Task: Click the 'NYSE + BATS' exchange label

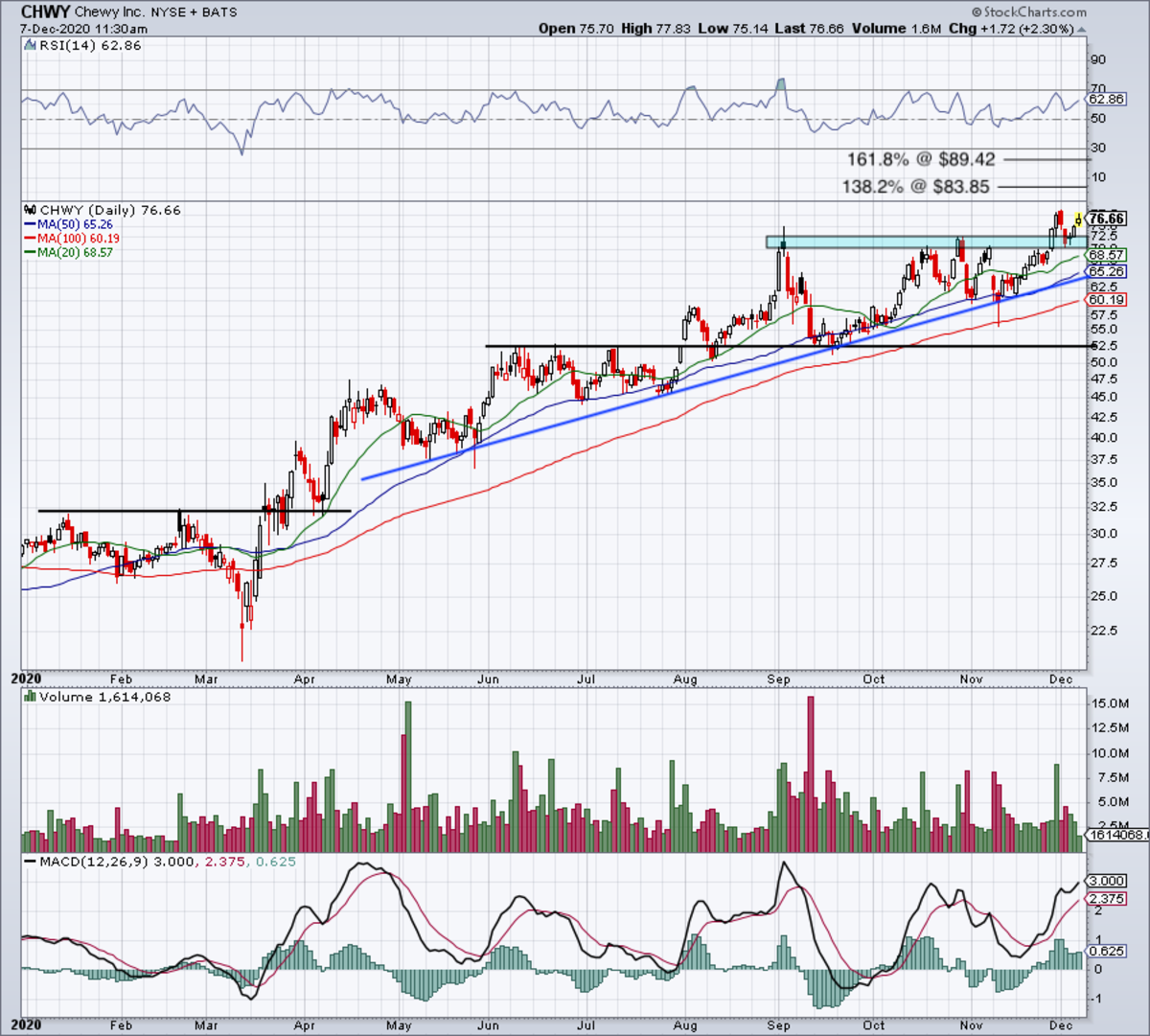Action: pos(194,12)
